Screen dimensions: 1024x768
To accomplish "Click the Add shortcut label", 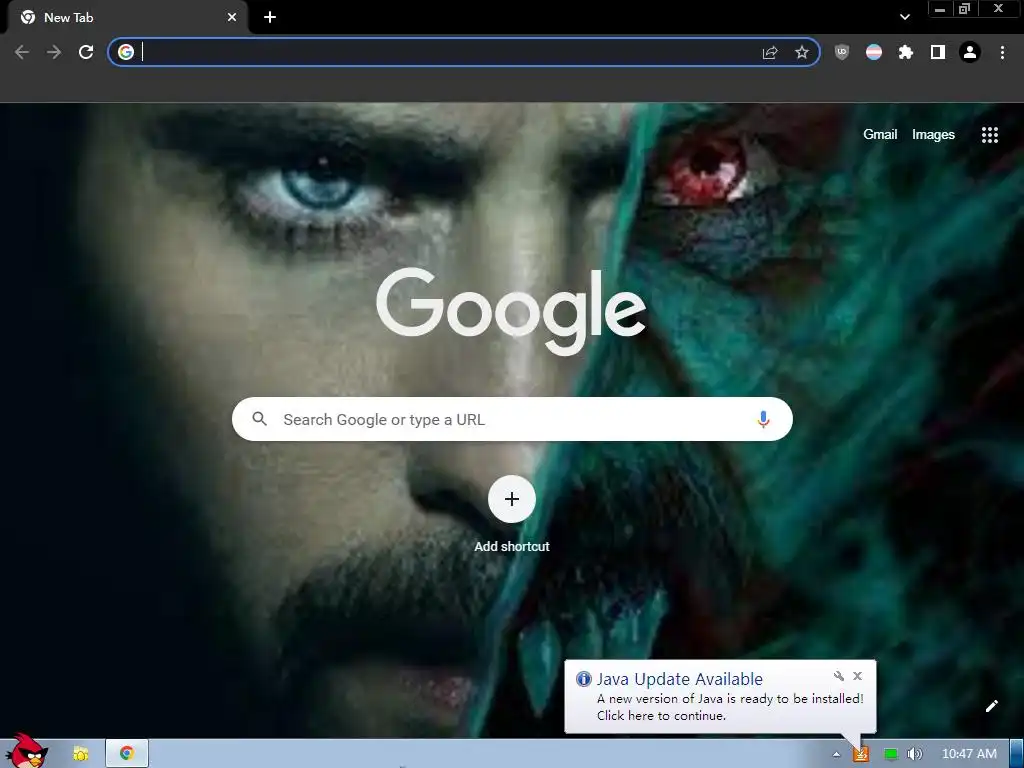I will pos(512,547).
